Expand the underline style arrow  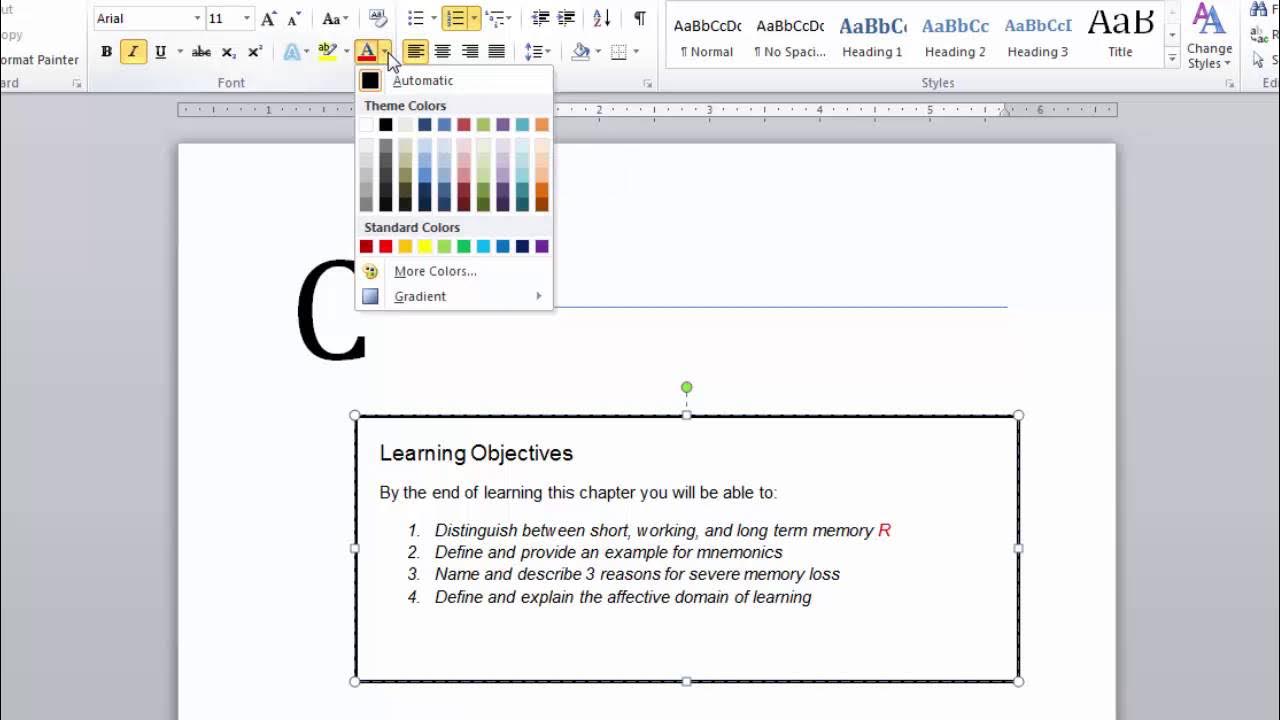pyautogui.click(x=180, y=52)
